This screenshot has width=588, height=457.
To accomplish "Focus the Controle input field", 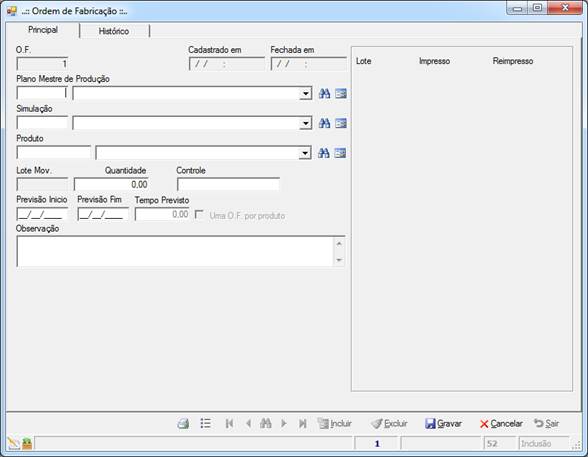I will tap(228, 184).
